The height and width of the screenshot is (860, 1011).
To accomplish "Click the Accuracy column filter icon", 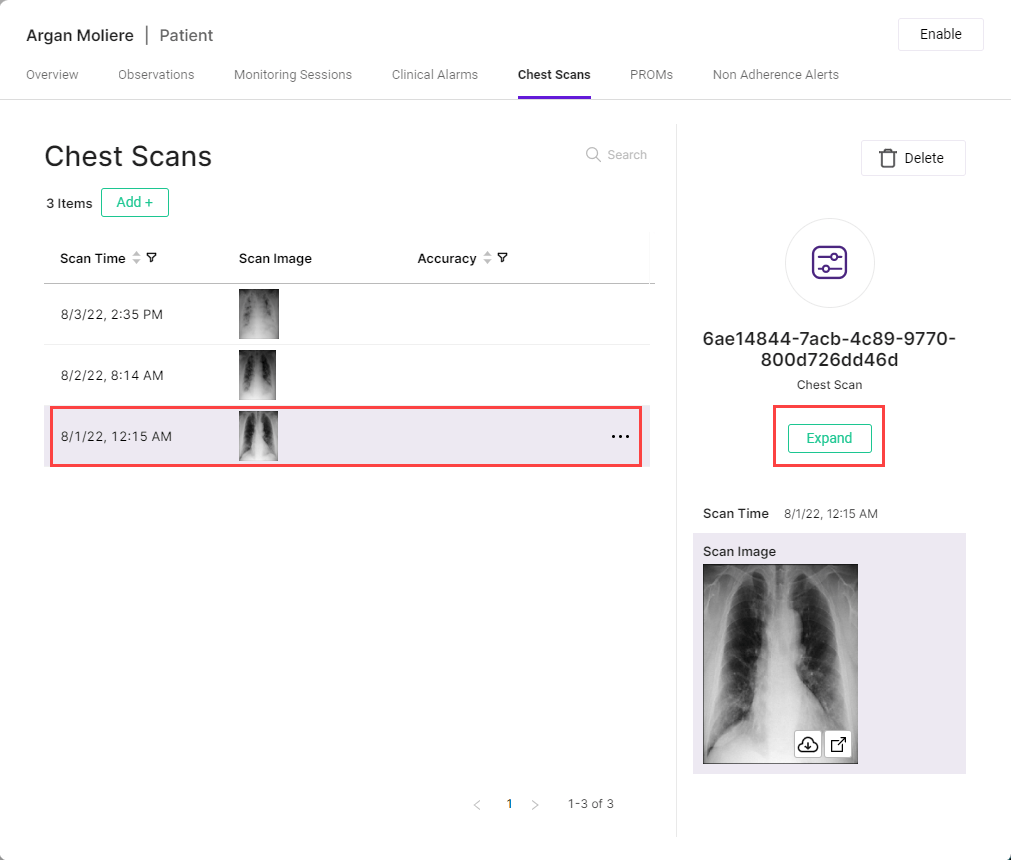I will click(x=502, y=258).
